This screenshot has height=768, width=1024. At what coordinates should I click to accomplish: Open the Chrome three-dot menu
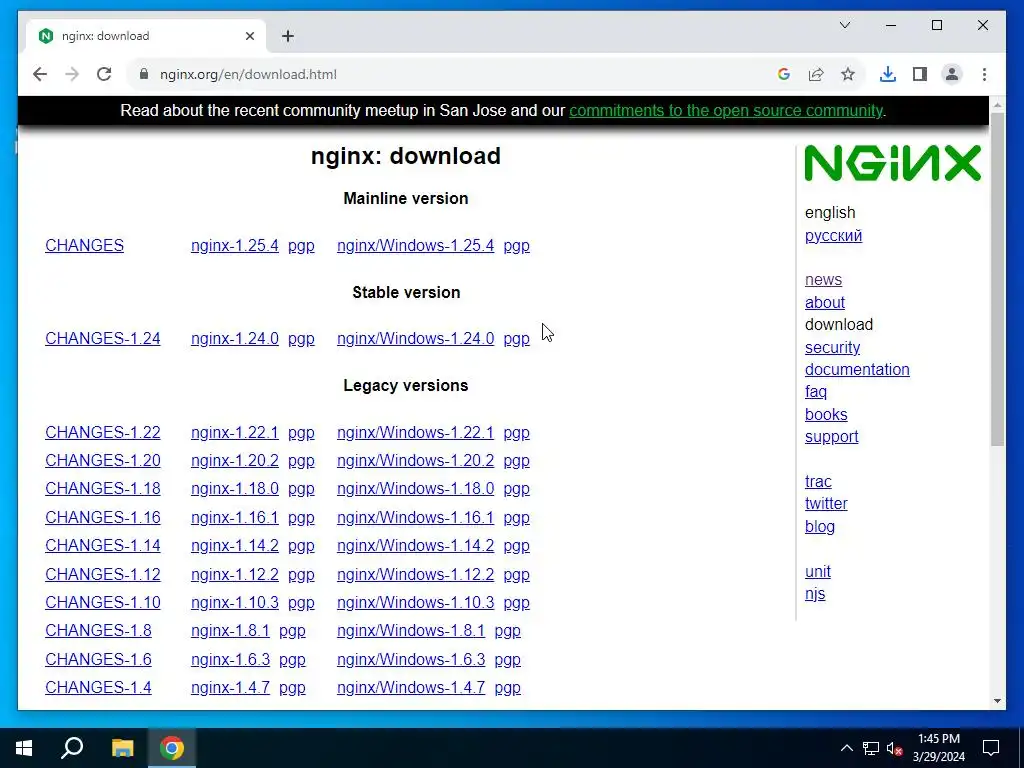pyautogui.click(x=984, y=74)
